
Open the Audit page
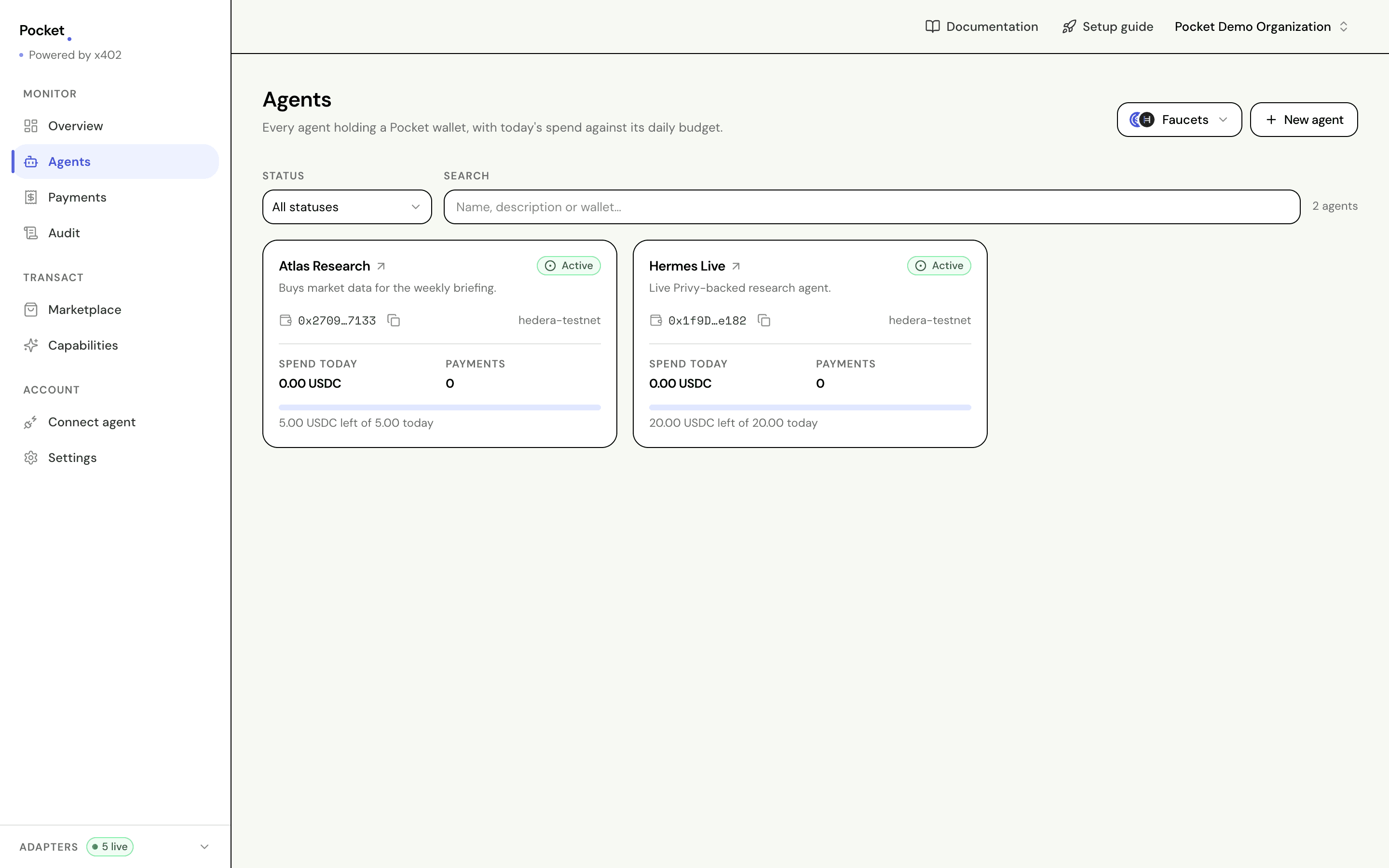(115, 233)
